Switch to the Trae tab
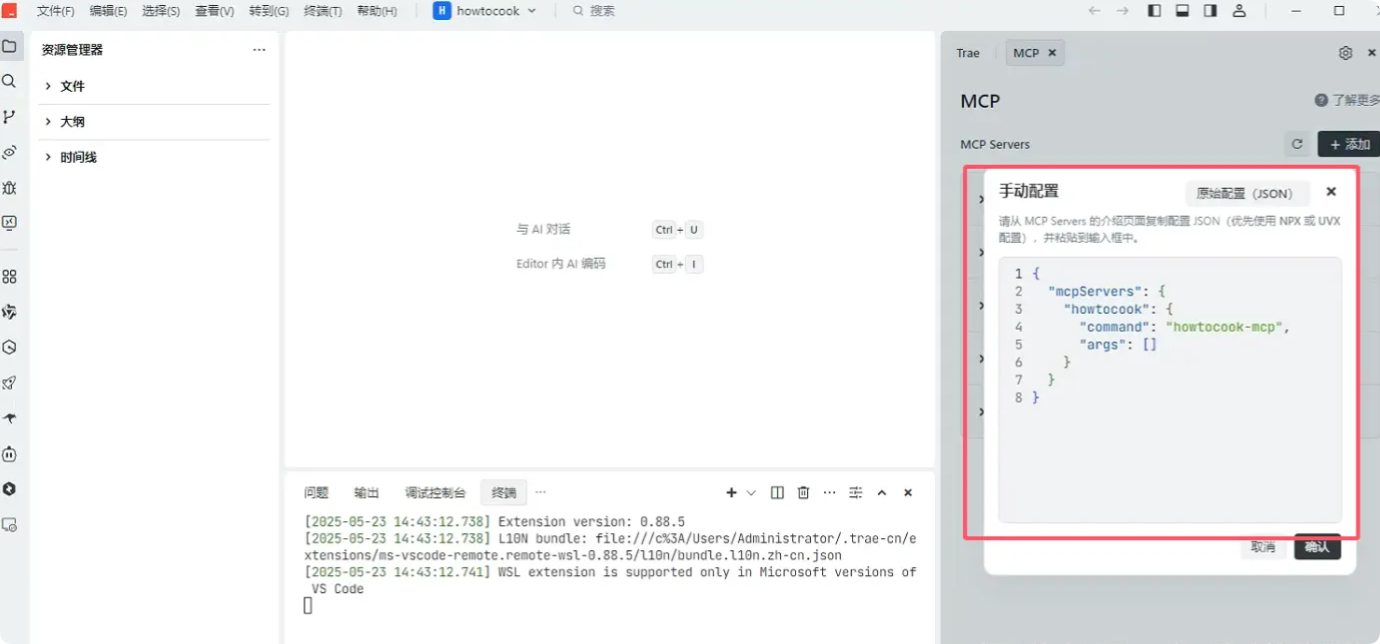1380x644 pixels. [x=968, y=53]
